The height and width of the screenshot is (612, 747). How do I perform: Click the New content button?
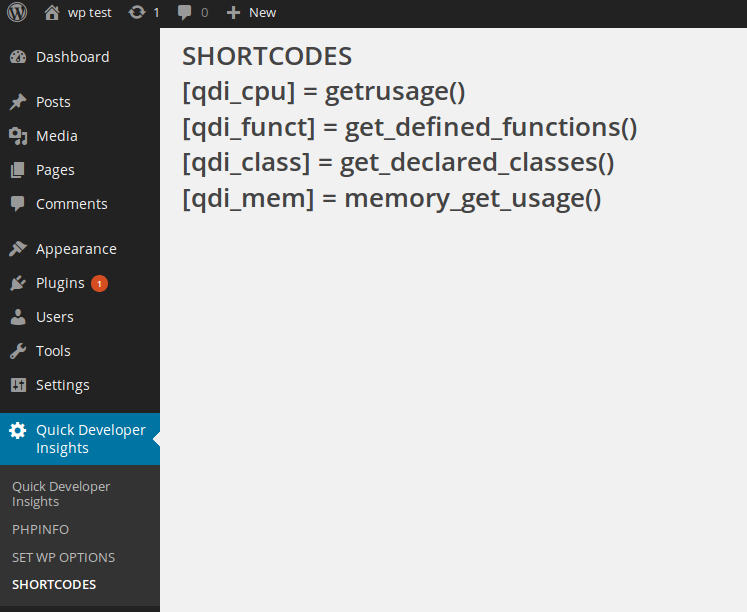tap(262, 13)
